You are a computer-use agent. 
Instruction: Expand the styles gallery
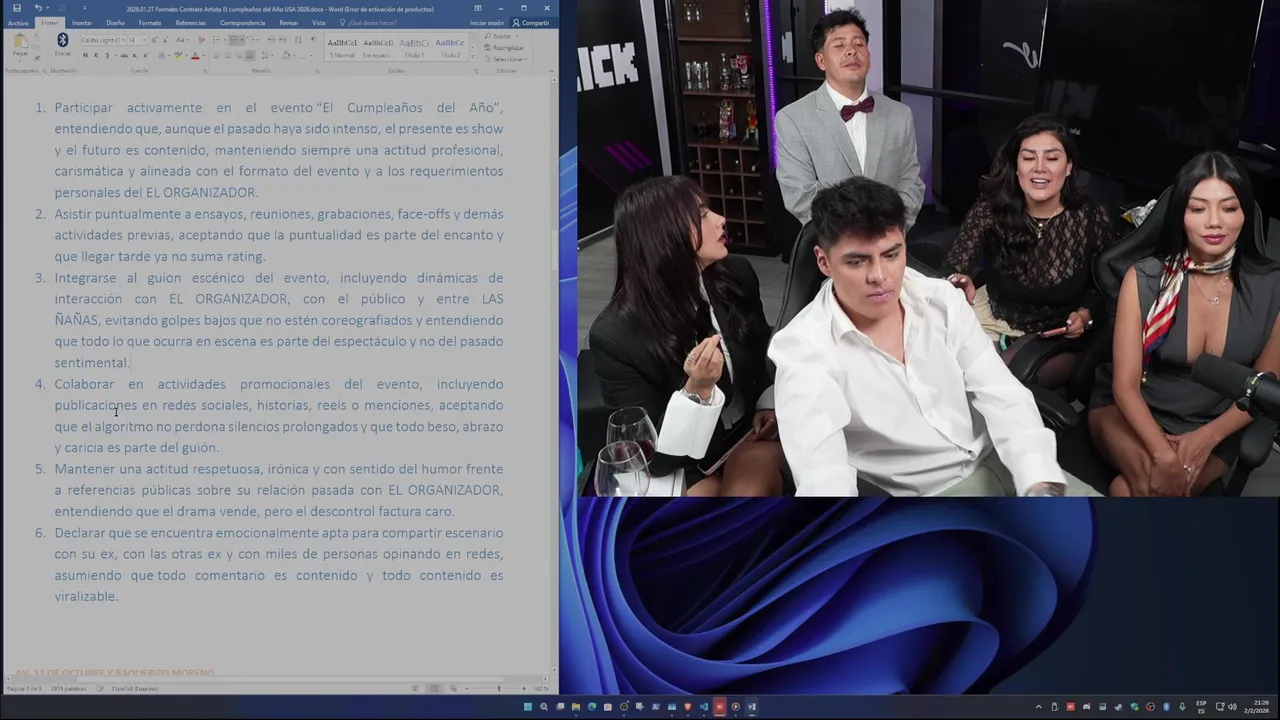[x=473, y=57]
